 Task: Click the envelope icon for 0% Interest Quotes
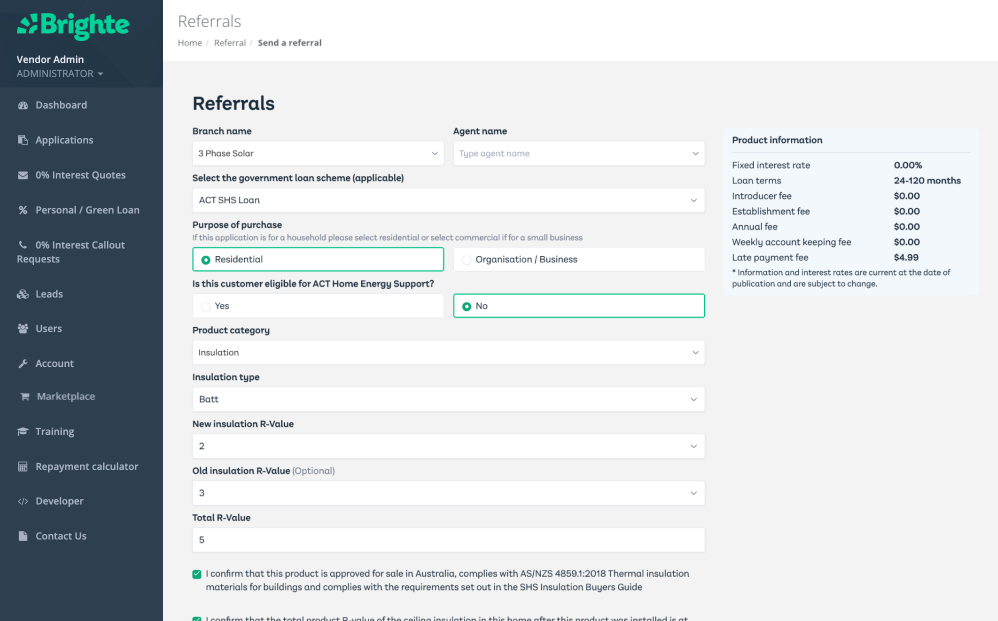pyautogui.click(x=23, y=175)
